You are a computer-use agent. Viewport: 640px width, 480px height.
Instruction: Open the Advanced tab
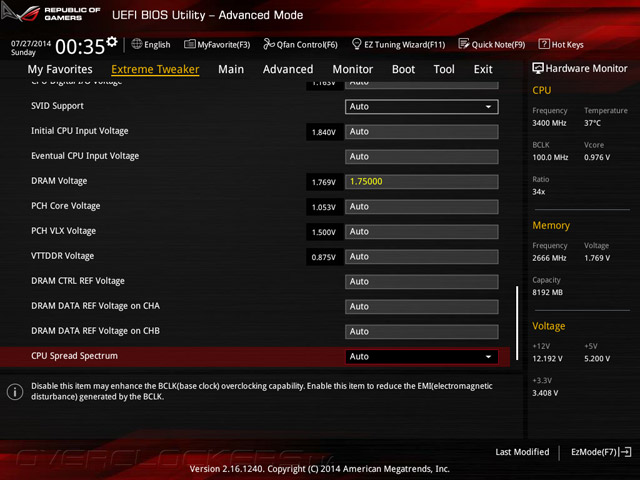(288, 69)
